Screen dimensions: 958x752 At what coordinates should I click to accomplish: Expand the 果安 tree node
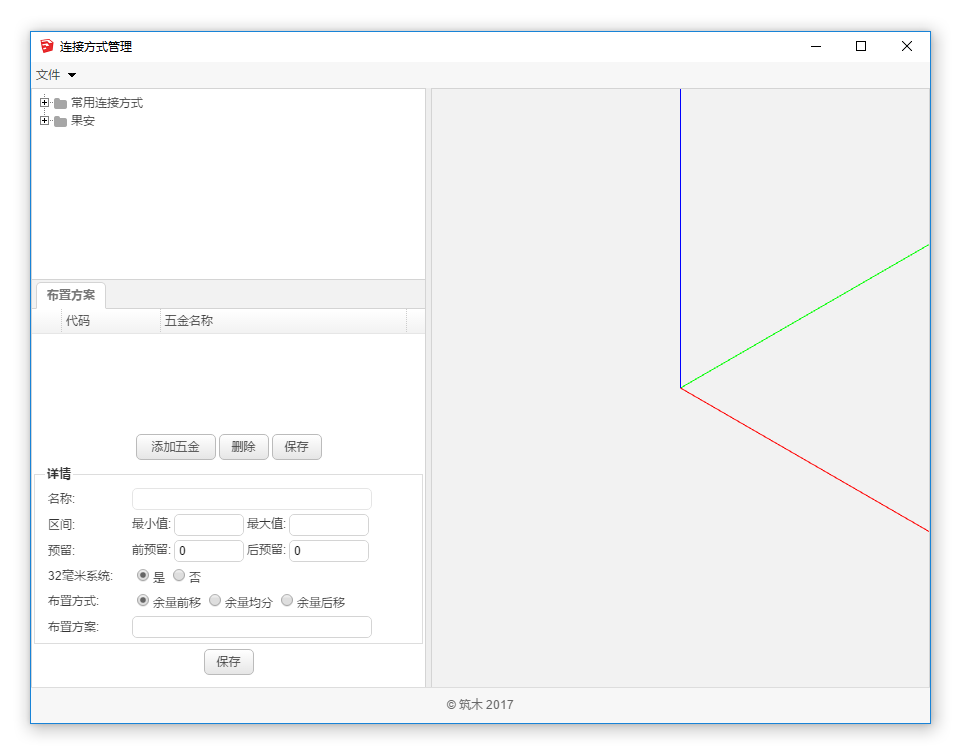44,121
